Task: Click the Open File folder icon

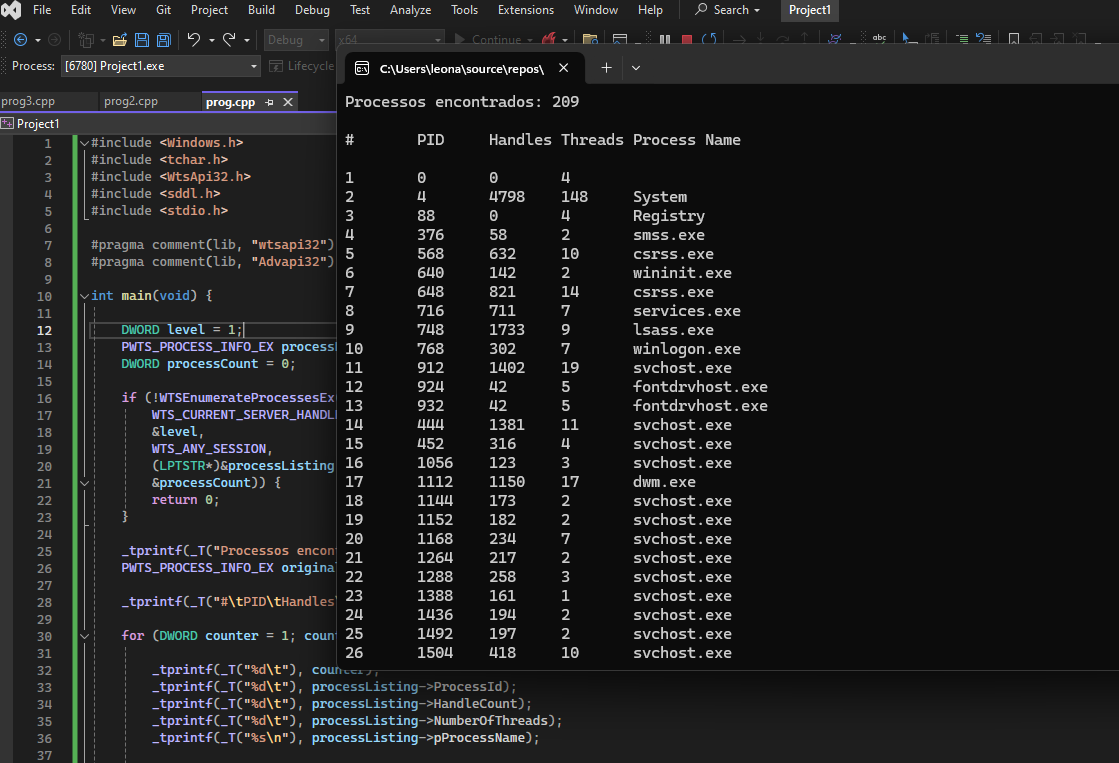Action: pyautogui.click(x=119, y=40)
